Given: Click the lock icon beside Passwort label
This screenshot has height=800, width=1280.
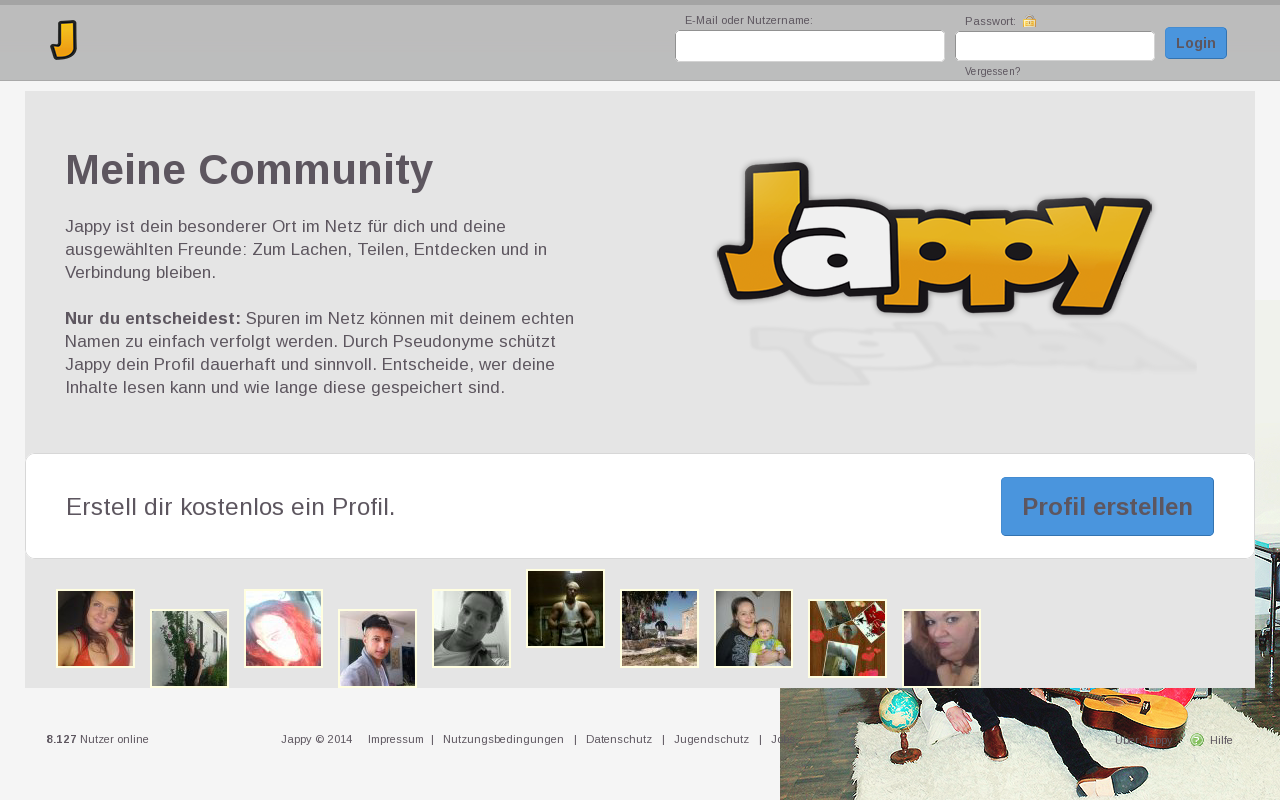Looking at the screenshot, I should [x=1030, y=21].
